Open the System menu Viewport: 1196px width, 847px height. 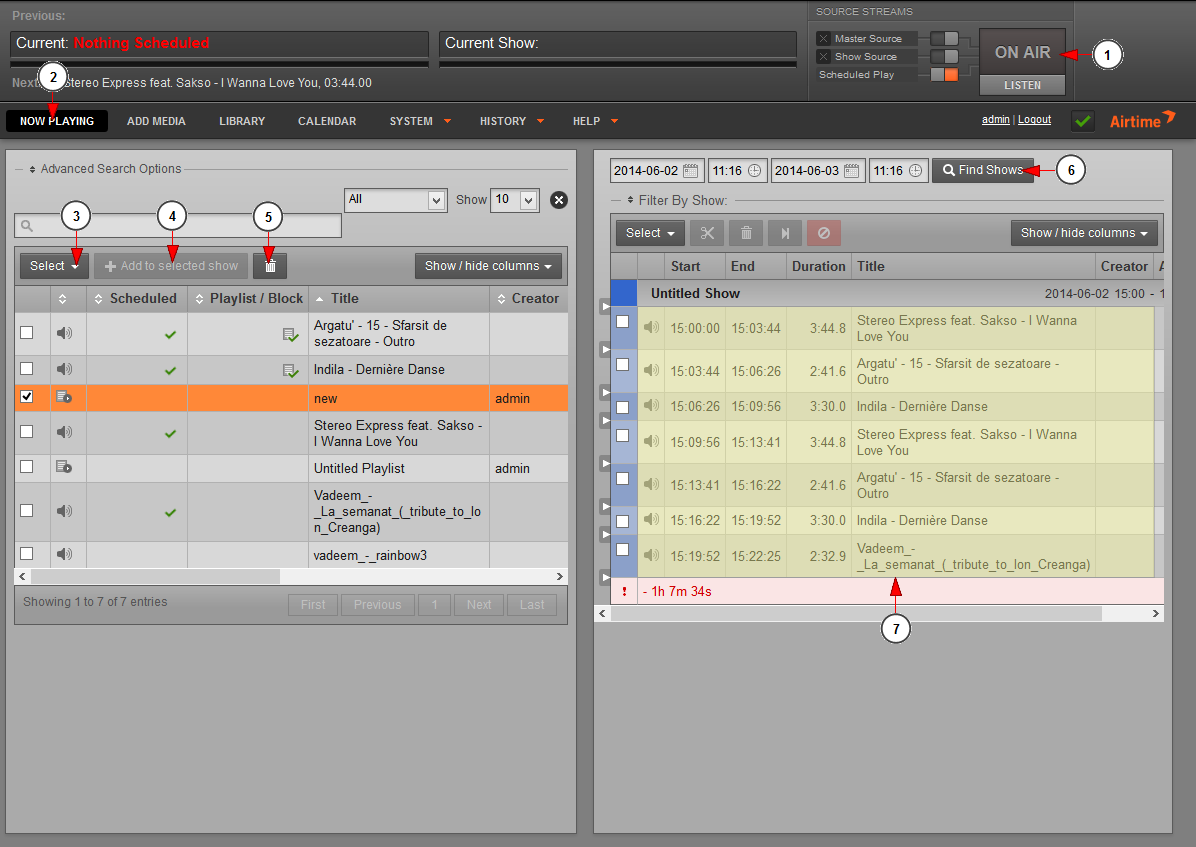coord(420,121)
